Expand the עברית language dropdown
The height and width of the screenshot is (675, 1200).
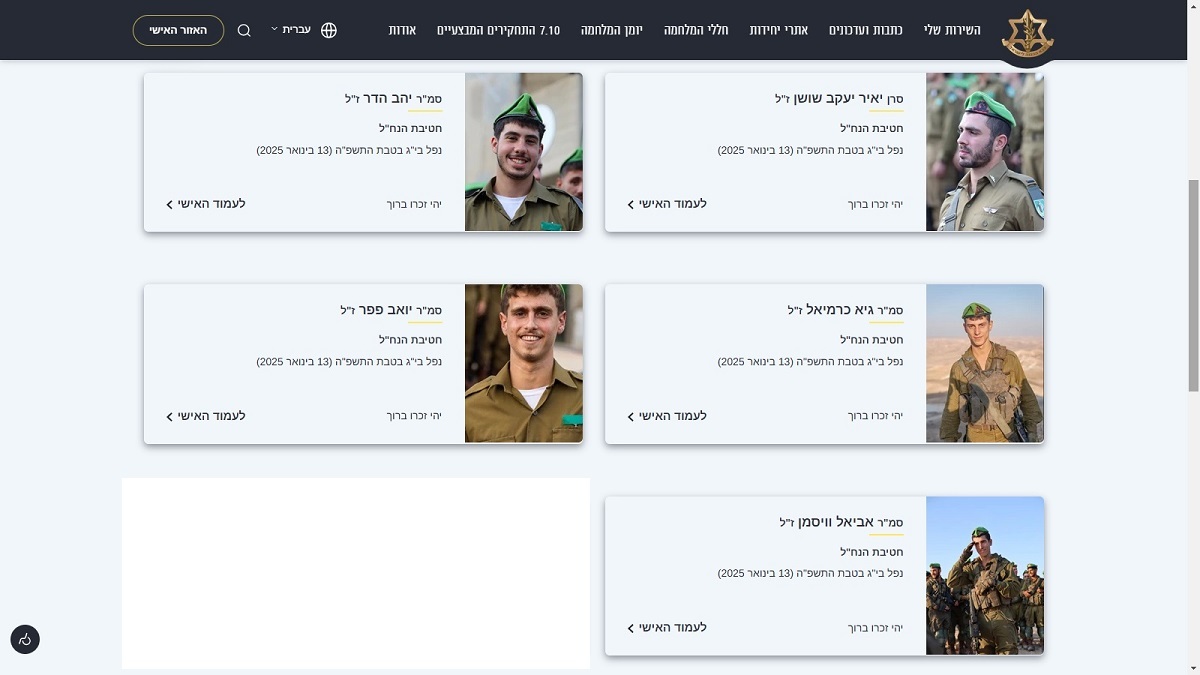click(291, 30)
